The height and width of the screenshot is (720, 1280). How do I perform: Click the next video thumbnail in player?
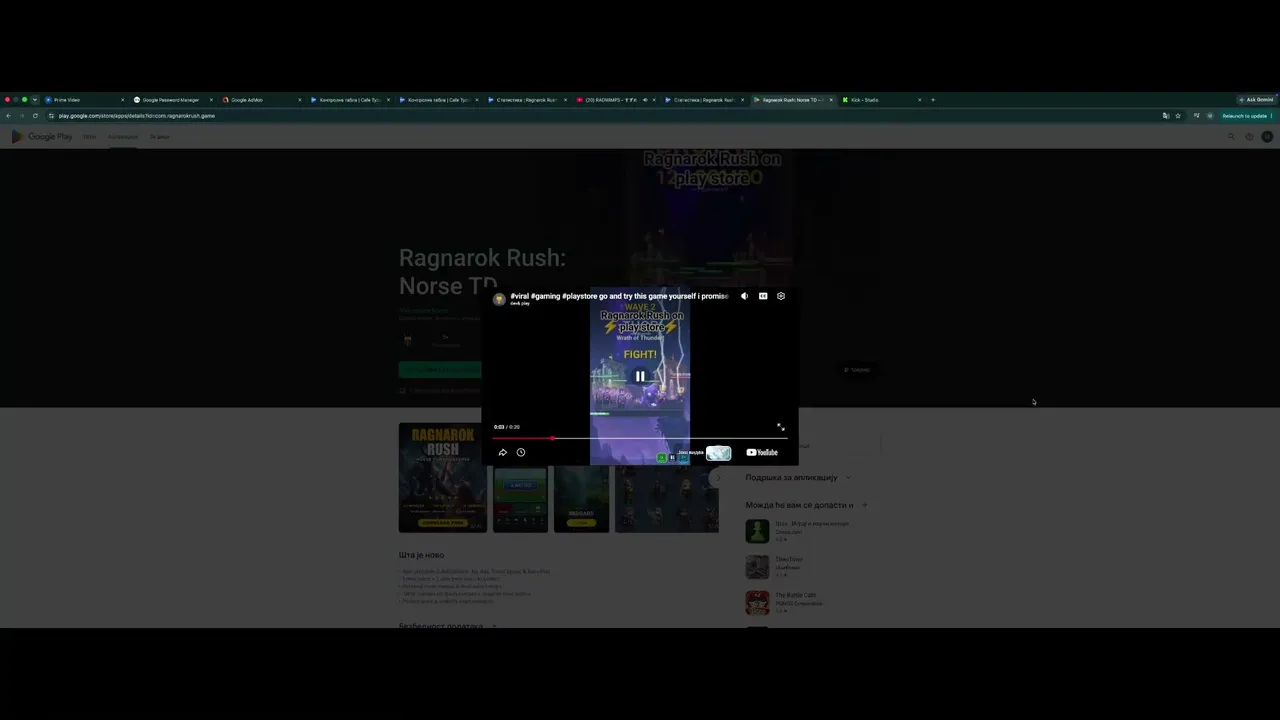pyautogui.click(x=718, y=453)
